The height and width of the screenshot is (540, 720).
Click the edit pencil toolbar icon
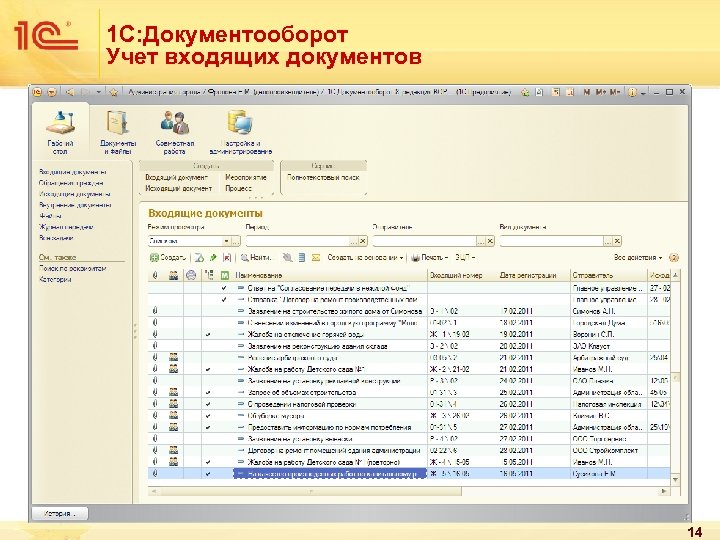point(213,258)
